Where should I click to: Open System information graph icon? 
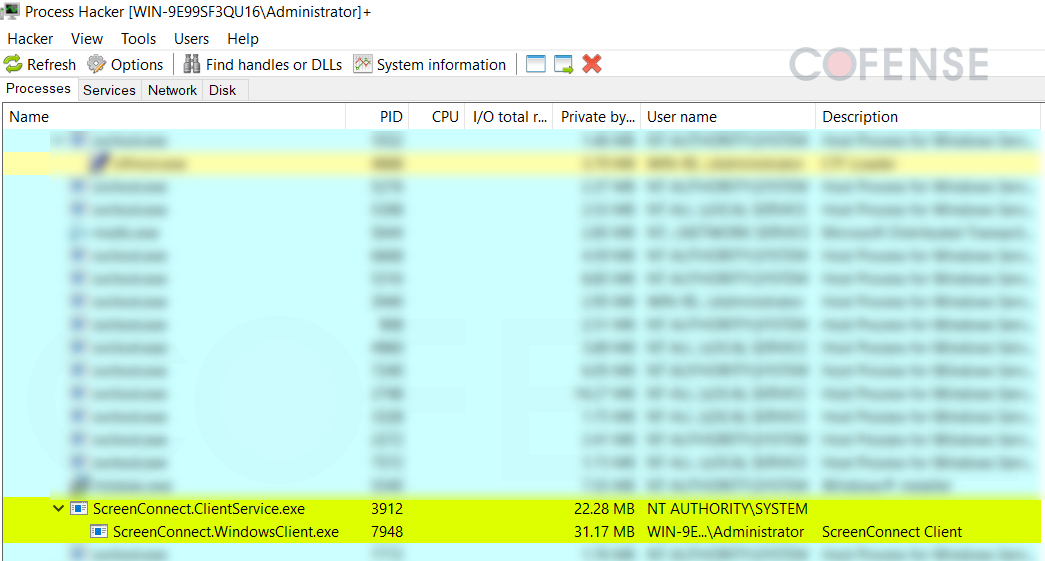363,64
